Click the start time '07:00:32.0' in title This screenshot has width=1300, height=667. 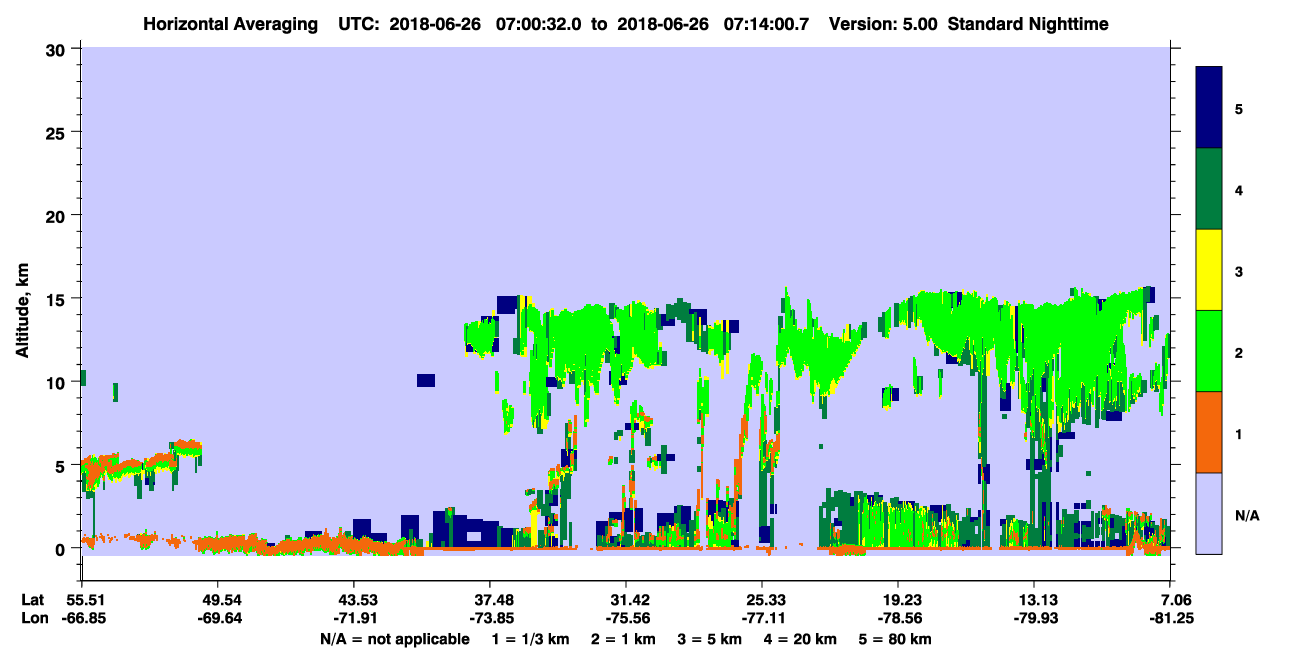[539, 23]
